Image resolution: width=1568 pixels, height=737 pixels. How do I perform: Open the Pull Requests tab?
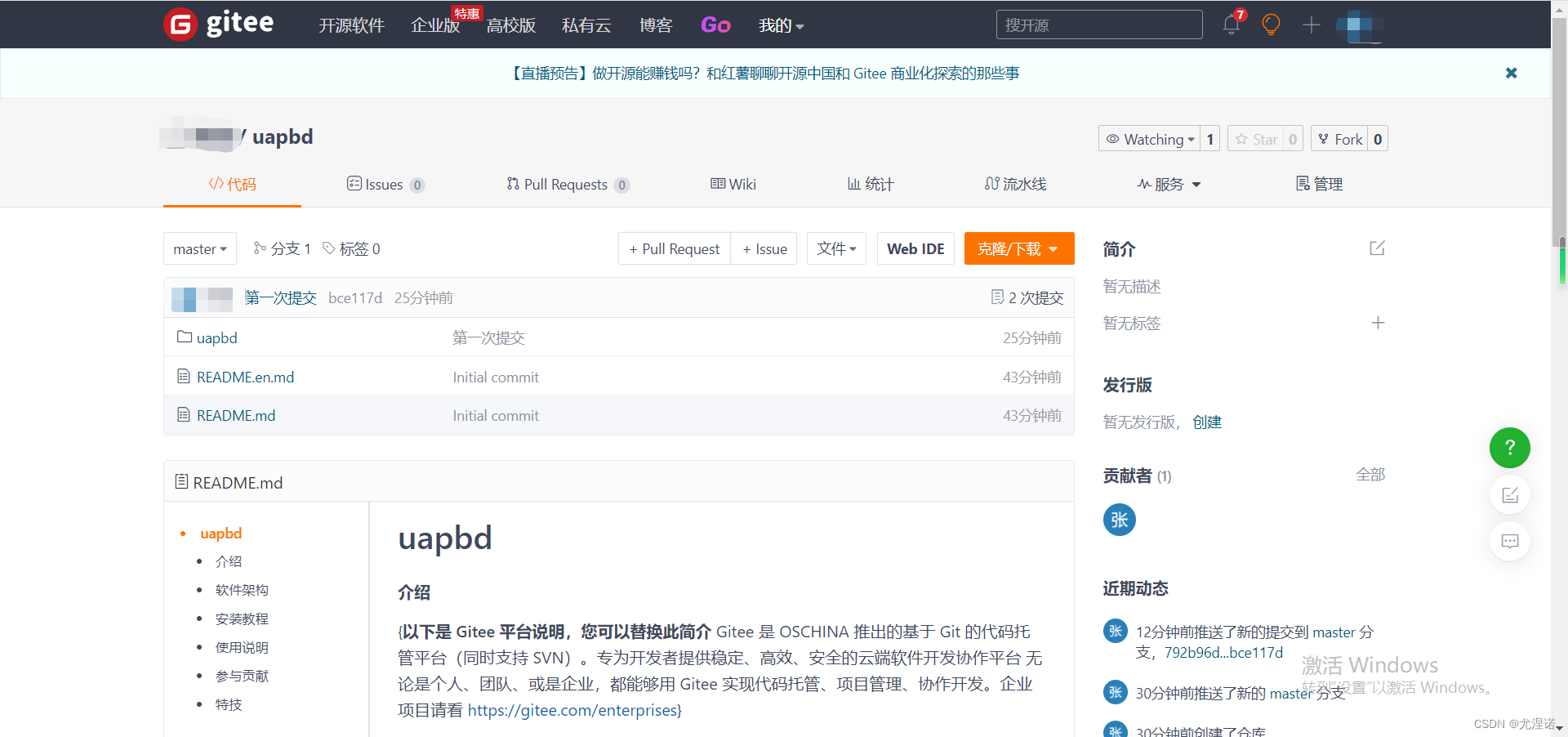point(568,184)
